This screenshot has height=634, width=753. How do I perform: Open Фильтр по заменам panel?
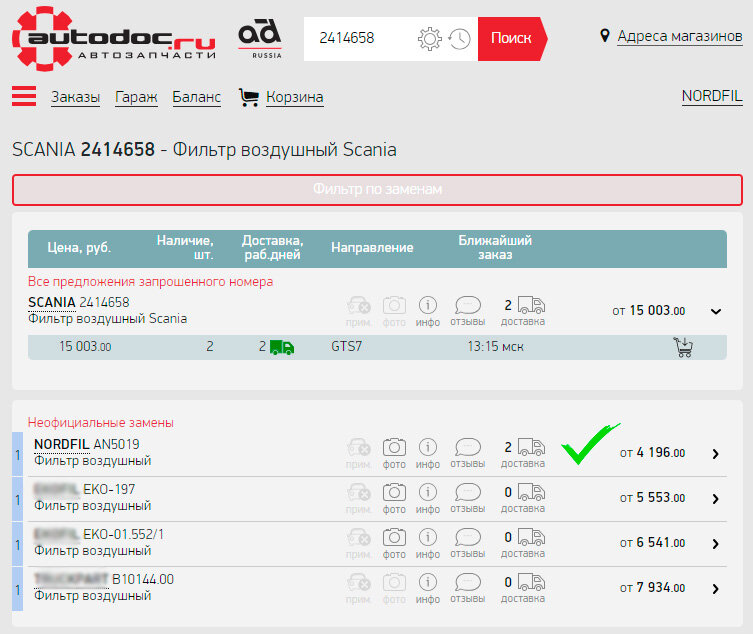377,190
